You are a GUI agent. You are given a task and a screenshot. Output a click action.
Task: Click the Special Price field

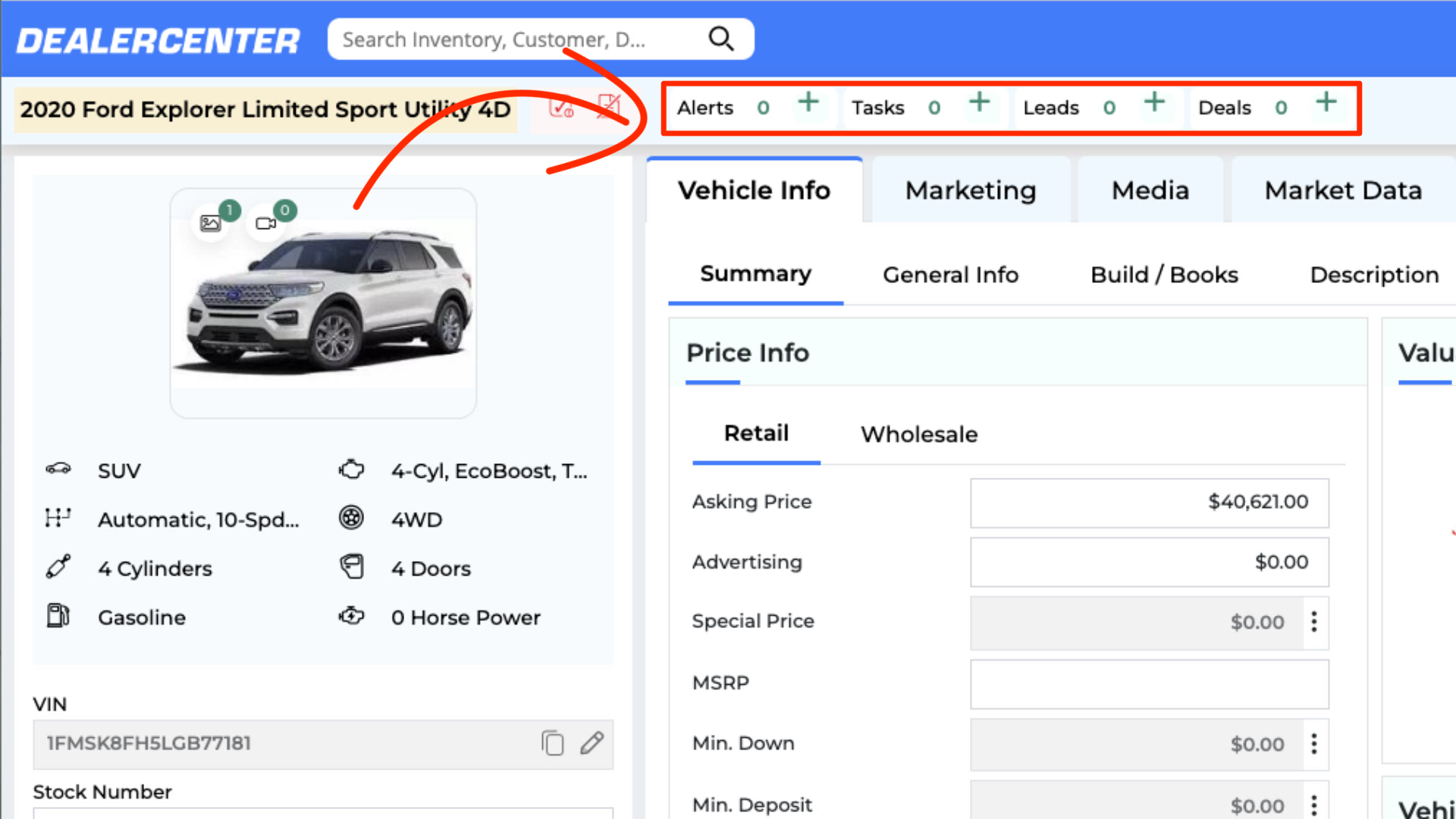[x=1136, y=623]
